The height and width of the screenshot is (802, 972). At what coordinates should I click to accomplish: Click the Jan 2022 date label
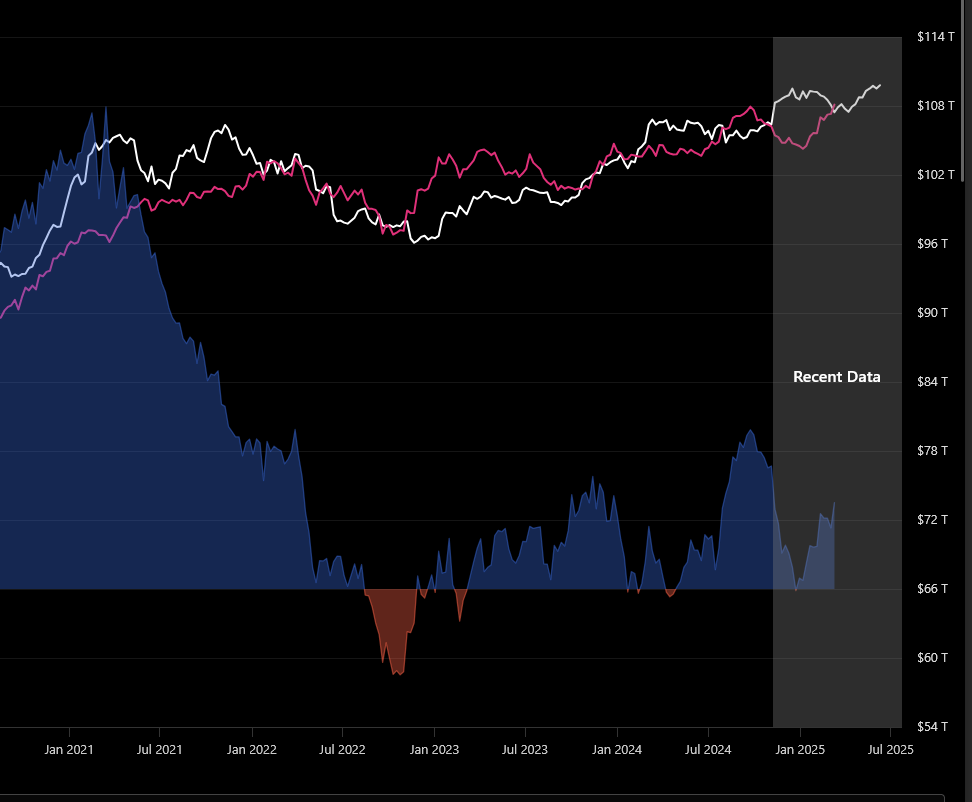pos(252,750)
